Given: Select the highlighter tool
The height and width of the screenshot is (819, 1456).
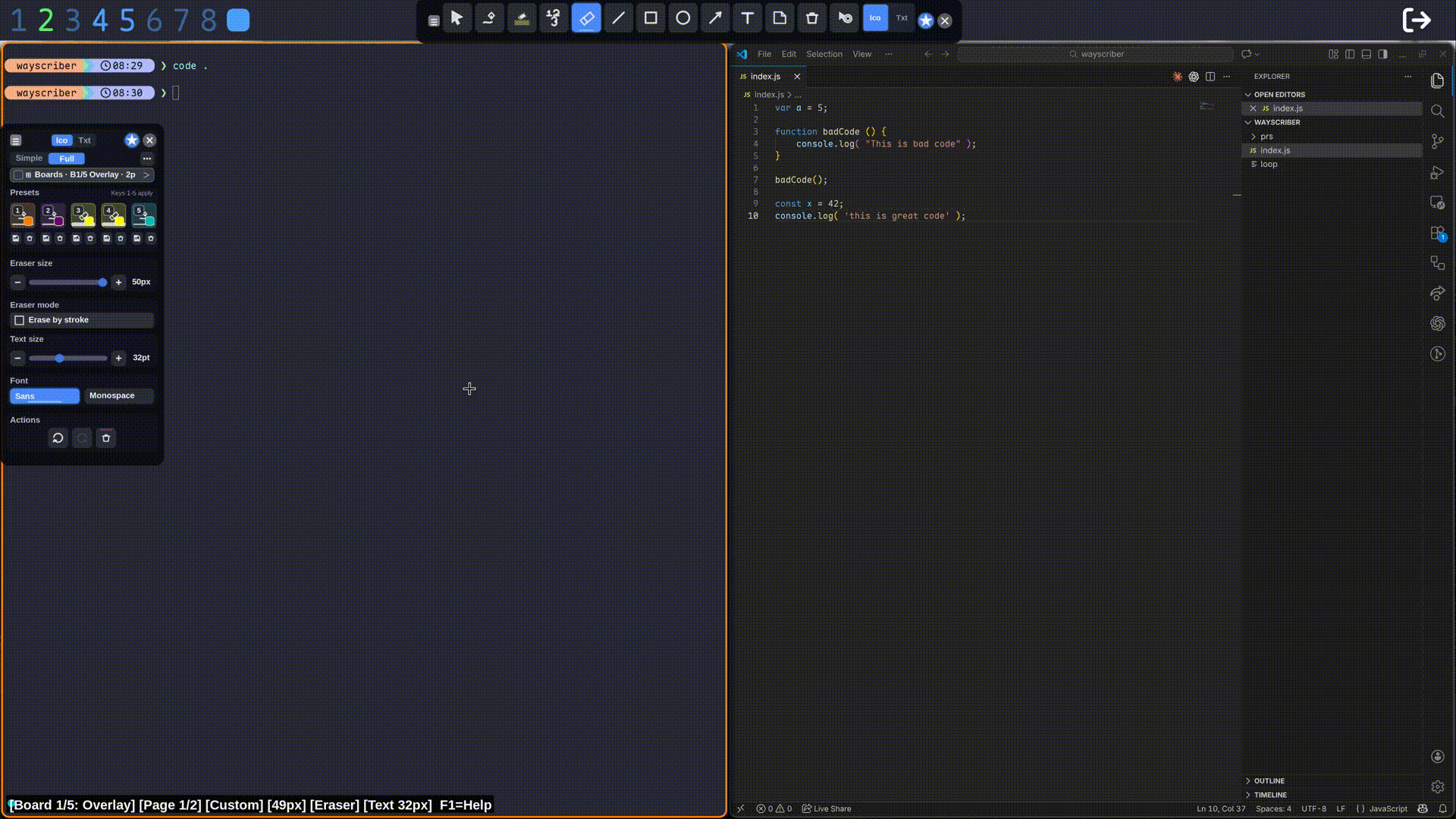Looking at the screenshot, I should point(522,18).
